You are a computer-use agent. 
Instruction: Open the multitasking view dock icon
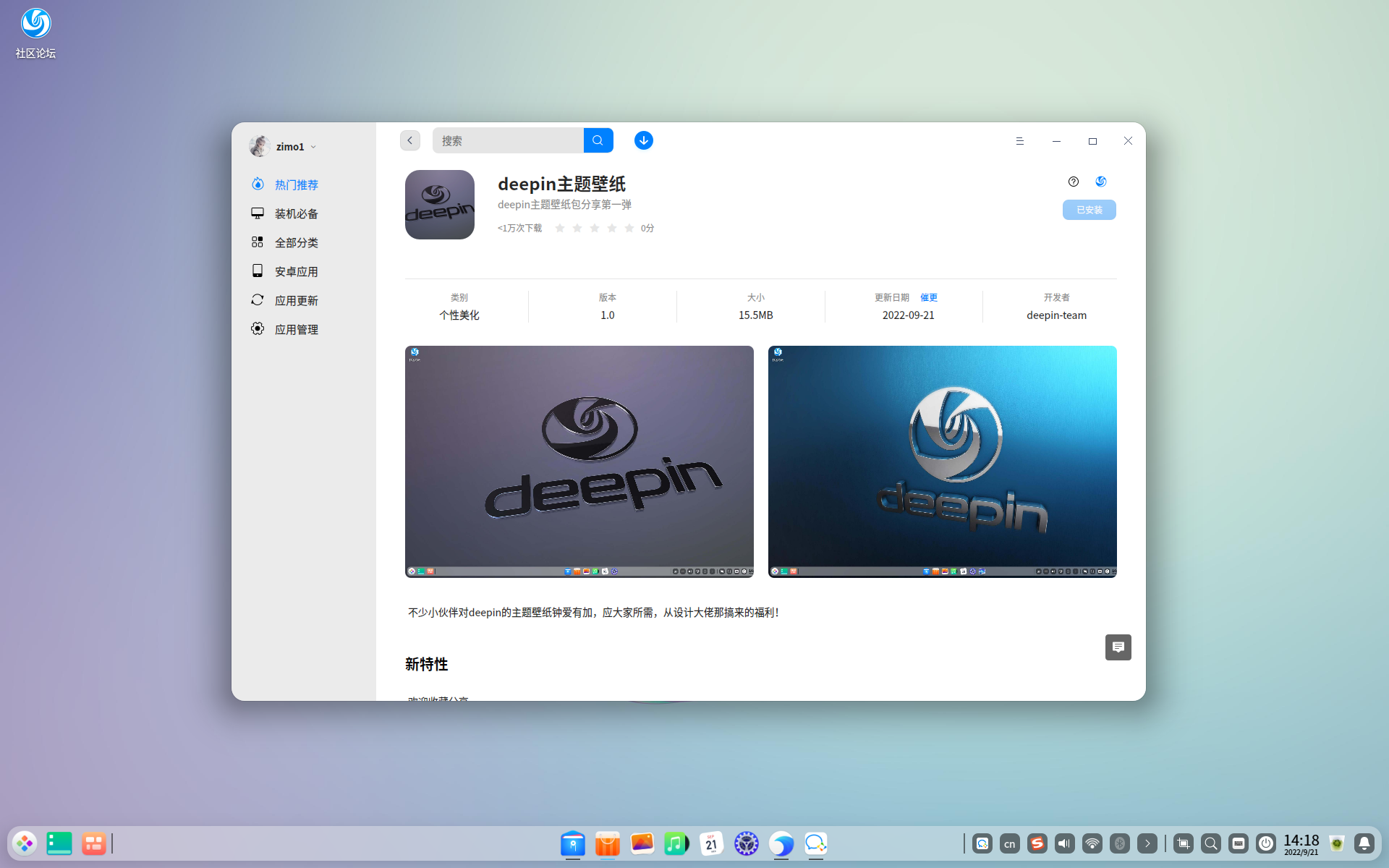pos(94,843)
